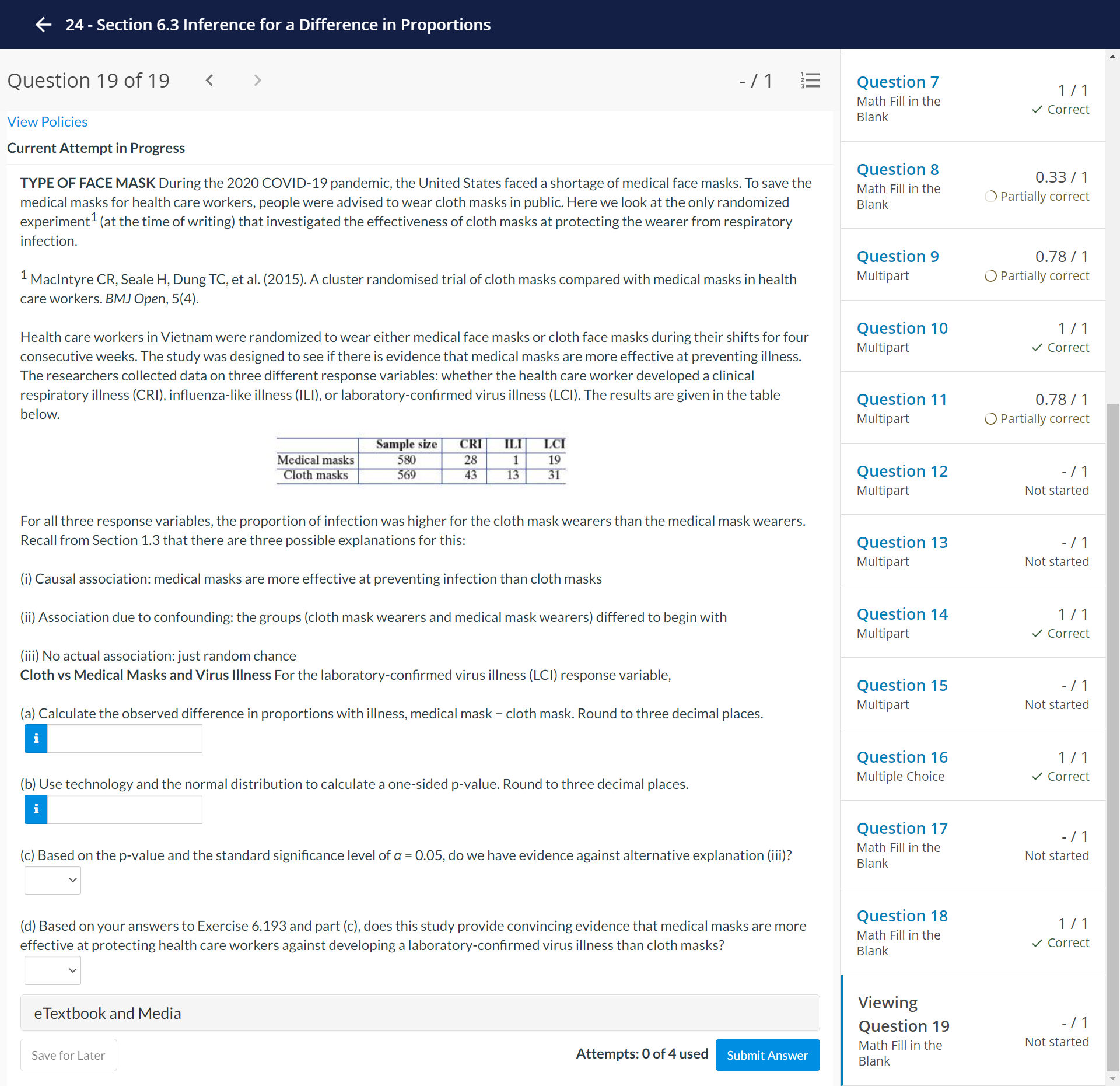Open Question 16 Multiple Choice
The height and width of the screenshot is (1086, 1120).
coord(902,757)
